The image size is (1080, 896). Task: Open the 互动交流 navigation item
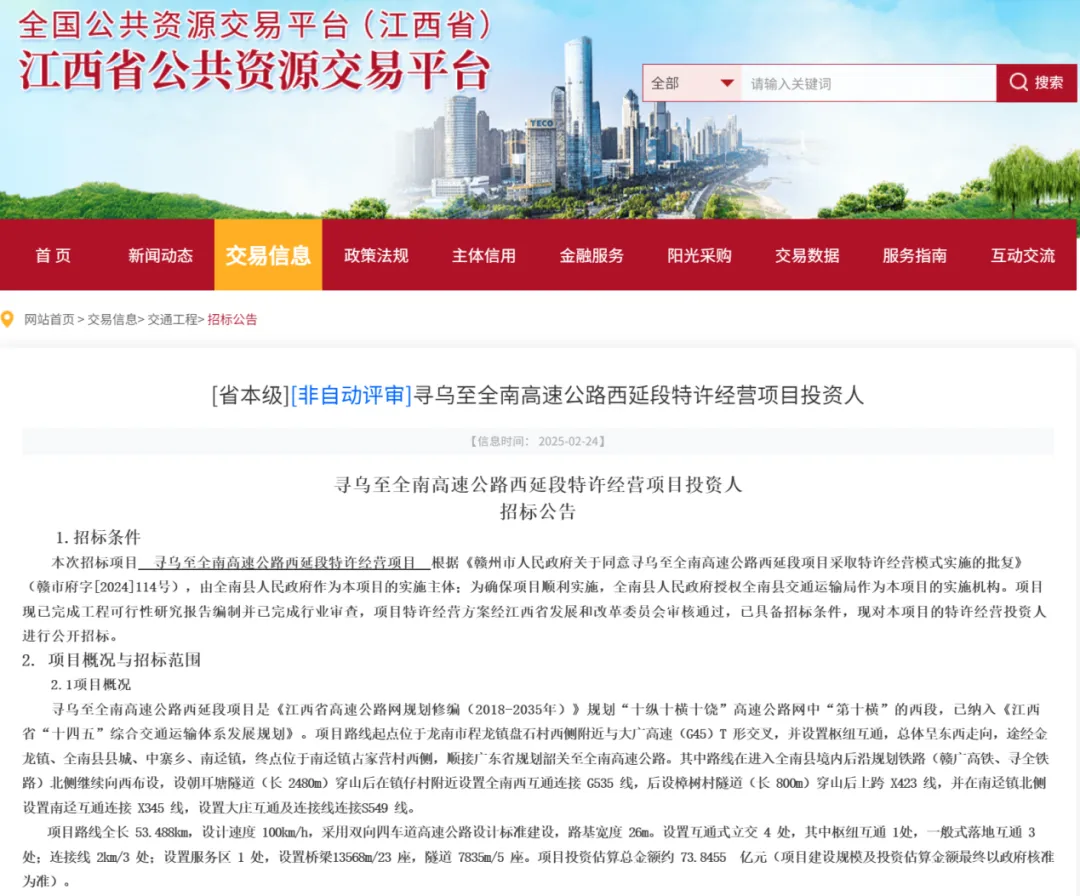click(1022, 255)
